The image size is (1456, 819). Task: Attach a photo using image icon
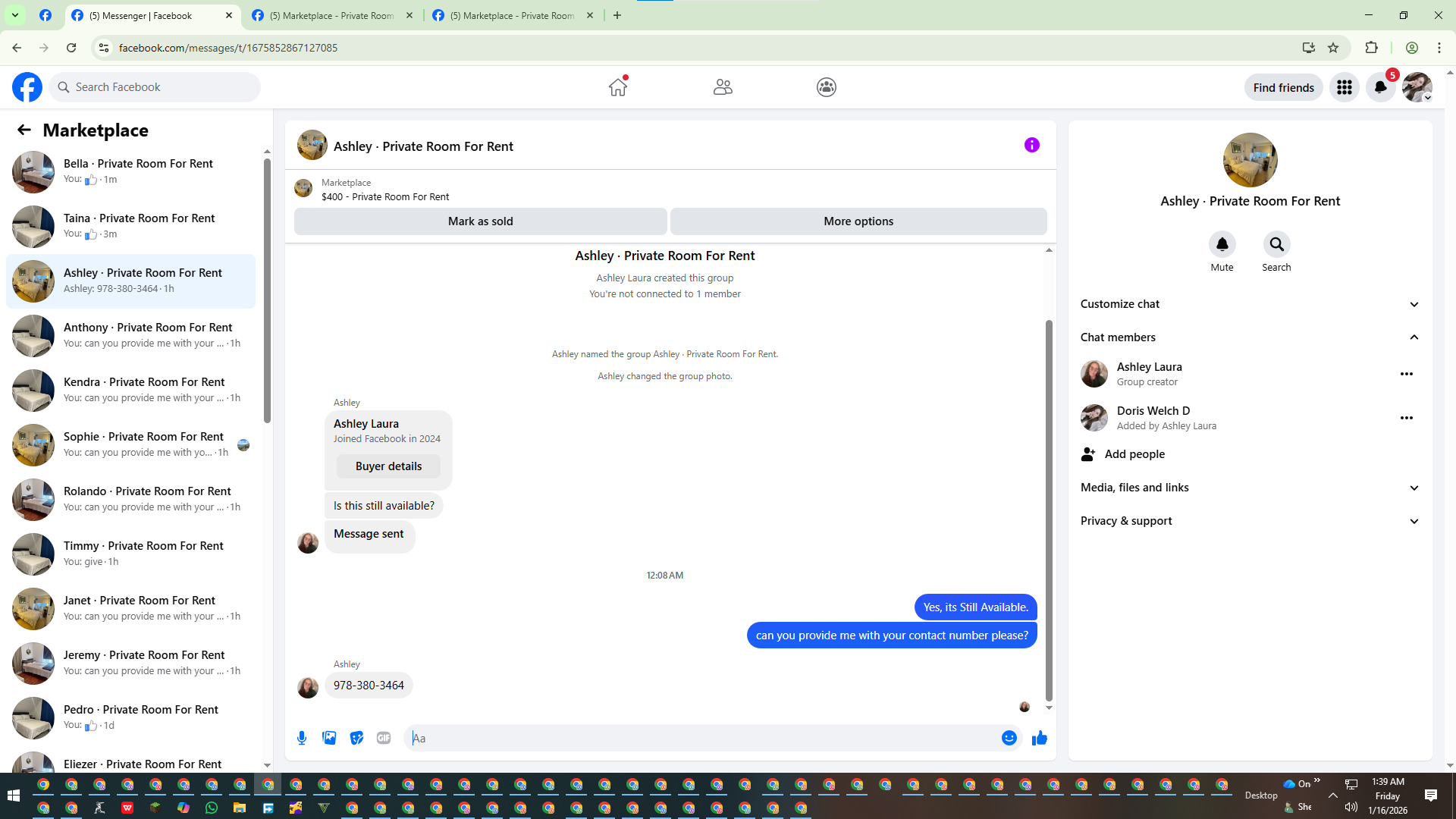coord(329,738)
